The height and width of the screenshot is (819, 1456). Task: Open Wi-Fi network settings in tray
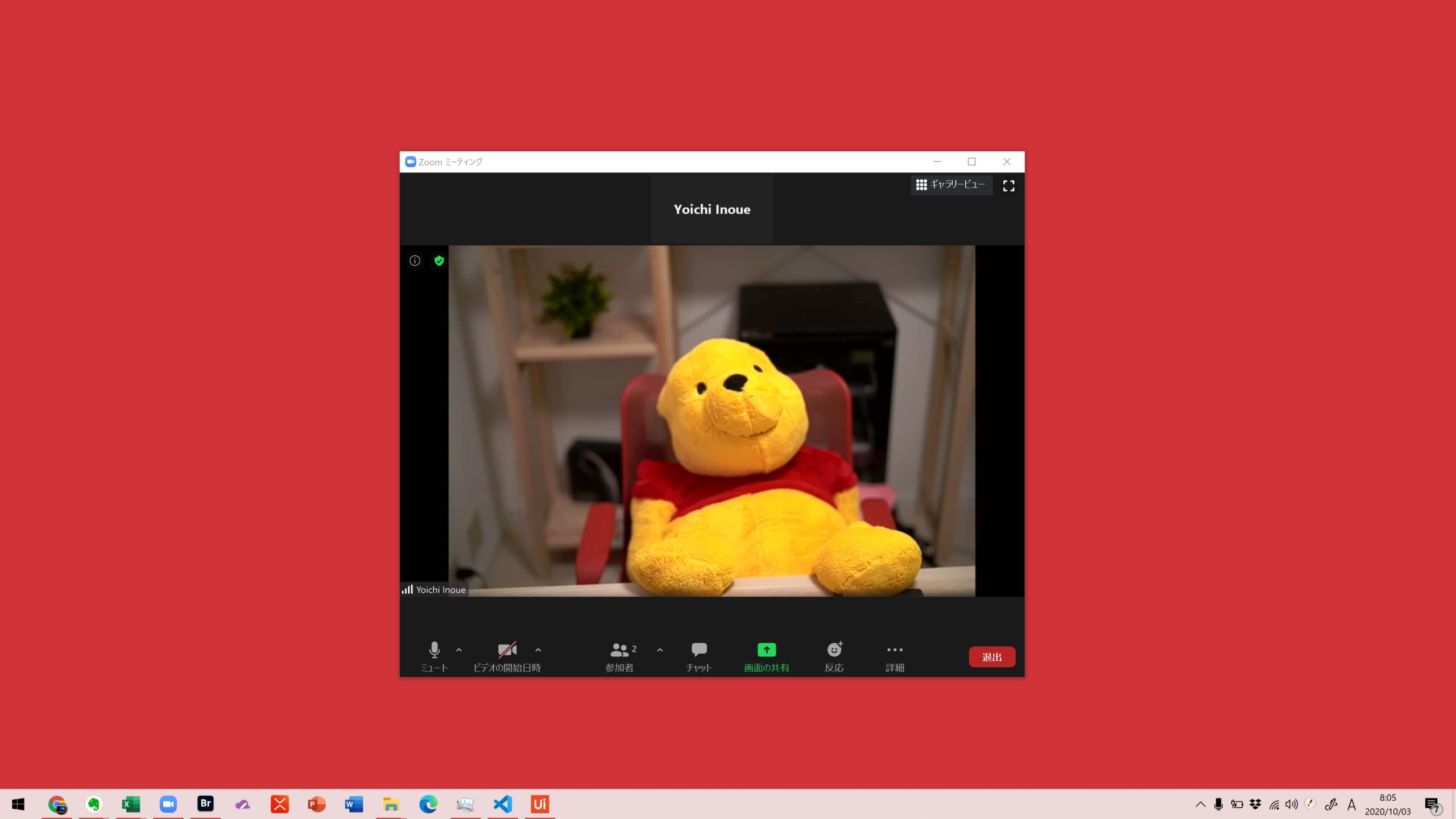[x=1275, y=805]
